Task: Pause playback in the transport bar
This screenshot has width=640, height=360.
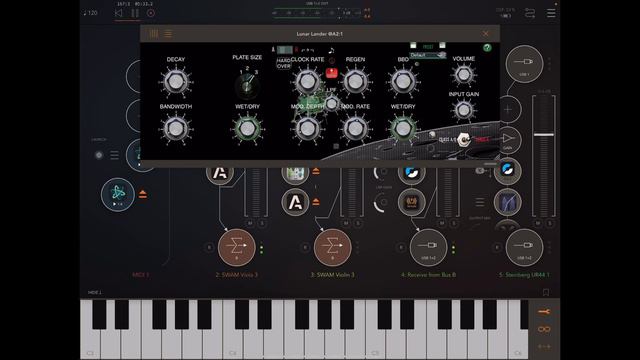Action: click(x=135, y=13)
